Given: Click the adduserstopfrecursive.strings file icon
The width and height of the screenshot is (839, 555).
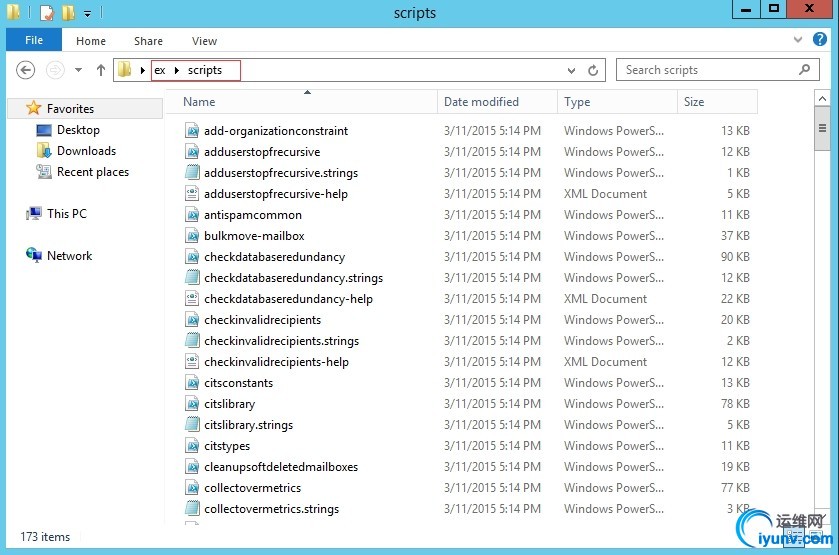Looking at the screenshot, I should point(192,172).
